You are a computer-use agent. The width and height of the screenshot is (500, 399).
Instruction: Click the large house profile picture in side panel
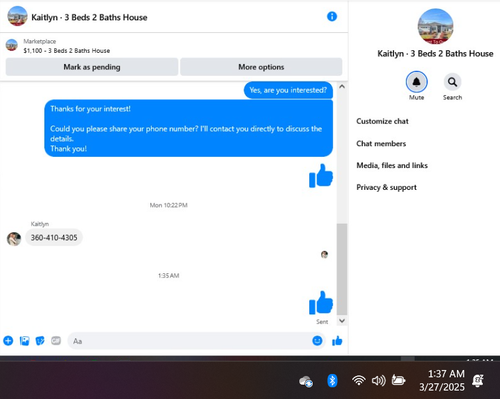click(435, 26)
